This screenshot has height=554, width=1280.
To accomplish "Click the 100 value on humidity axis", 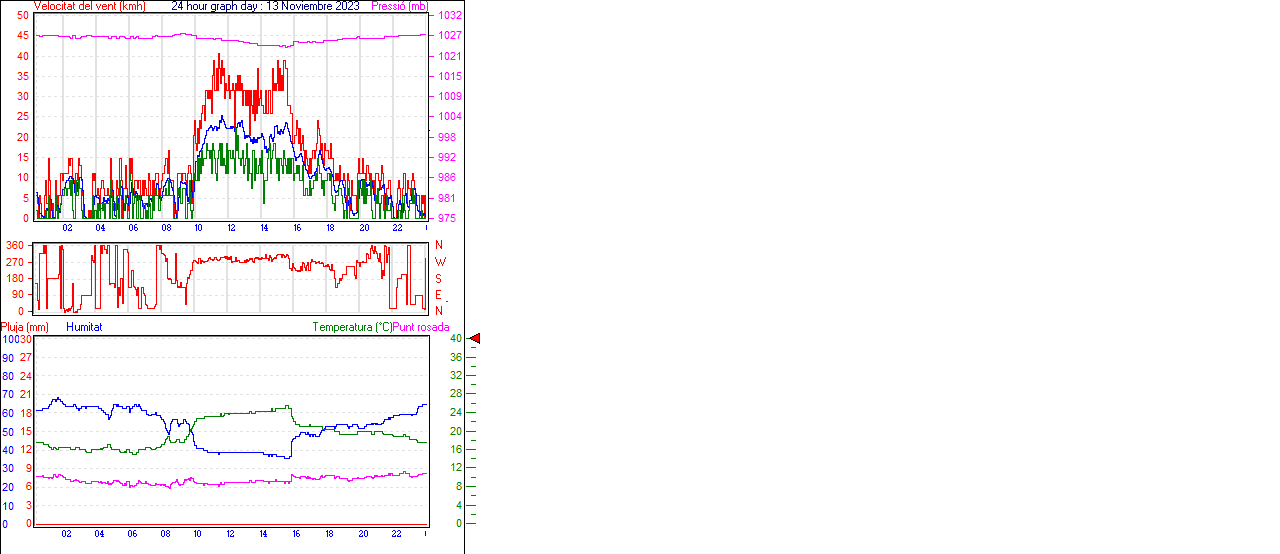I will 9,339.
